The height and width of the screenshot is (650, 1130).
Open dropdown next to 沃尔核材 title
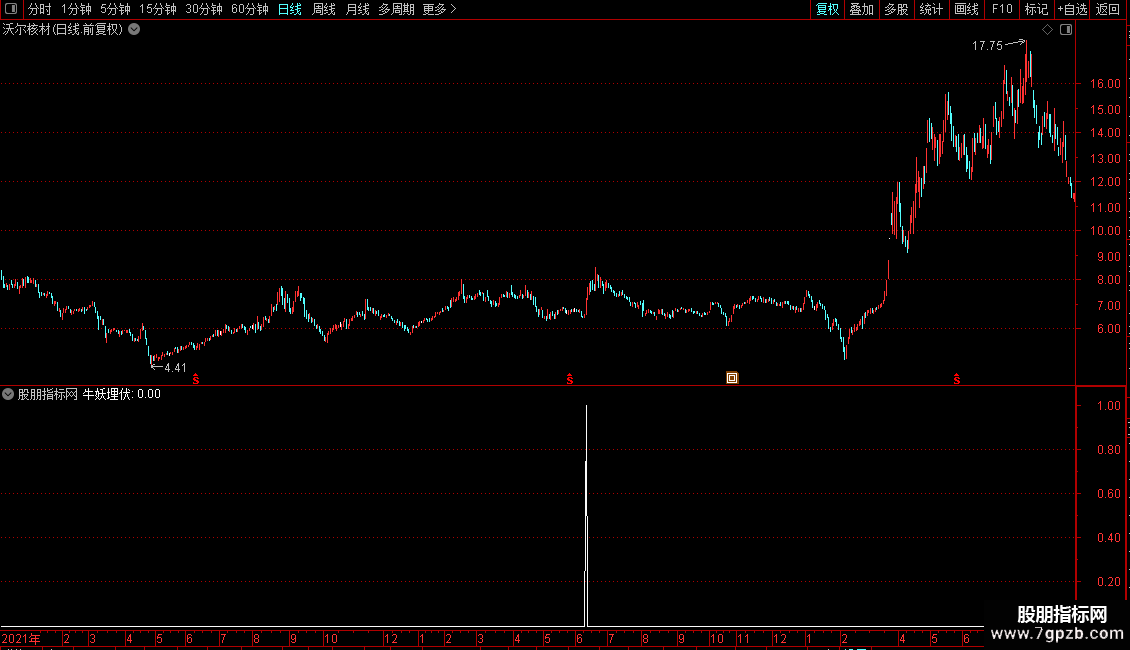[x=134, y=30]
